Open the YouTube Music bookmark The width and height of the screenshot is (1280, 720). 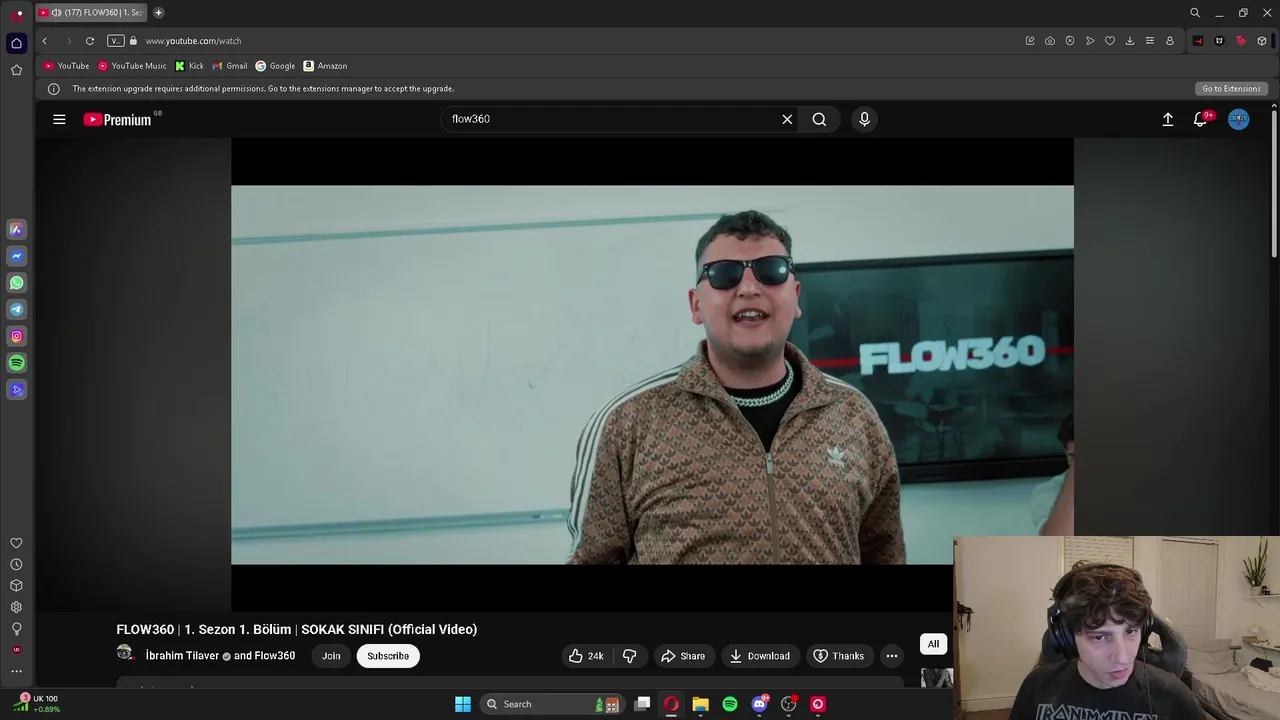tap(132, 66)
